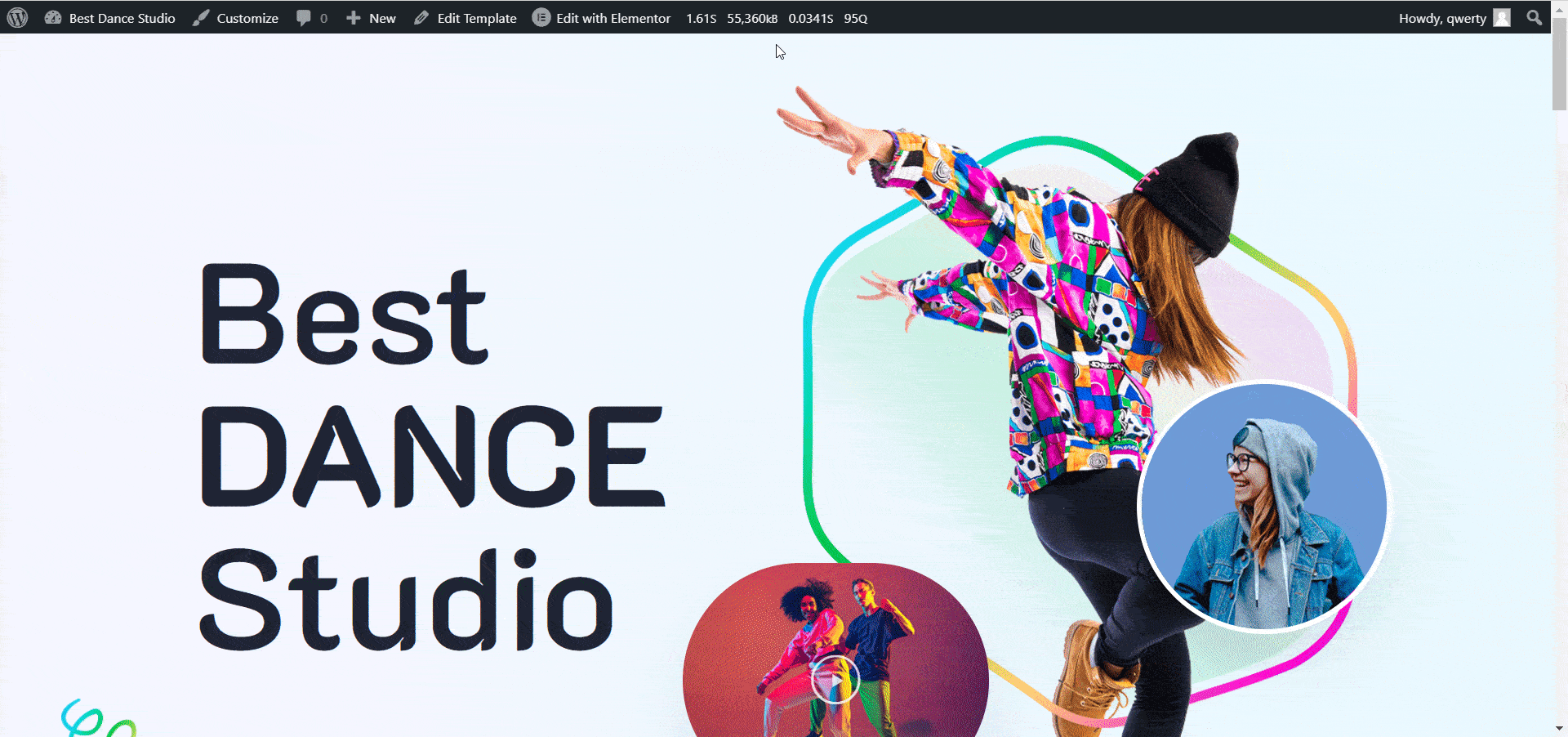The height and width of the screenshot is (737, 1568).
Task: Click the Edit Template pencil icon
Action: 421,18
